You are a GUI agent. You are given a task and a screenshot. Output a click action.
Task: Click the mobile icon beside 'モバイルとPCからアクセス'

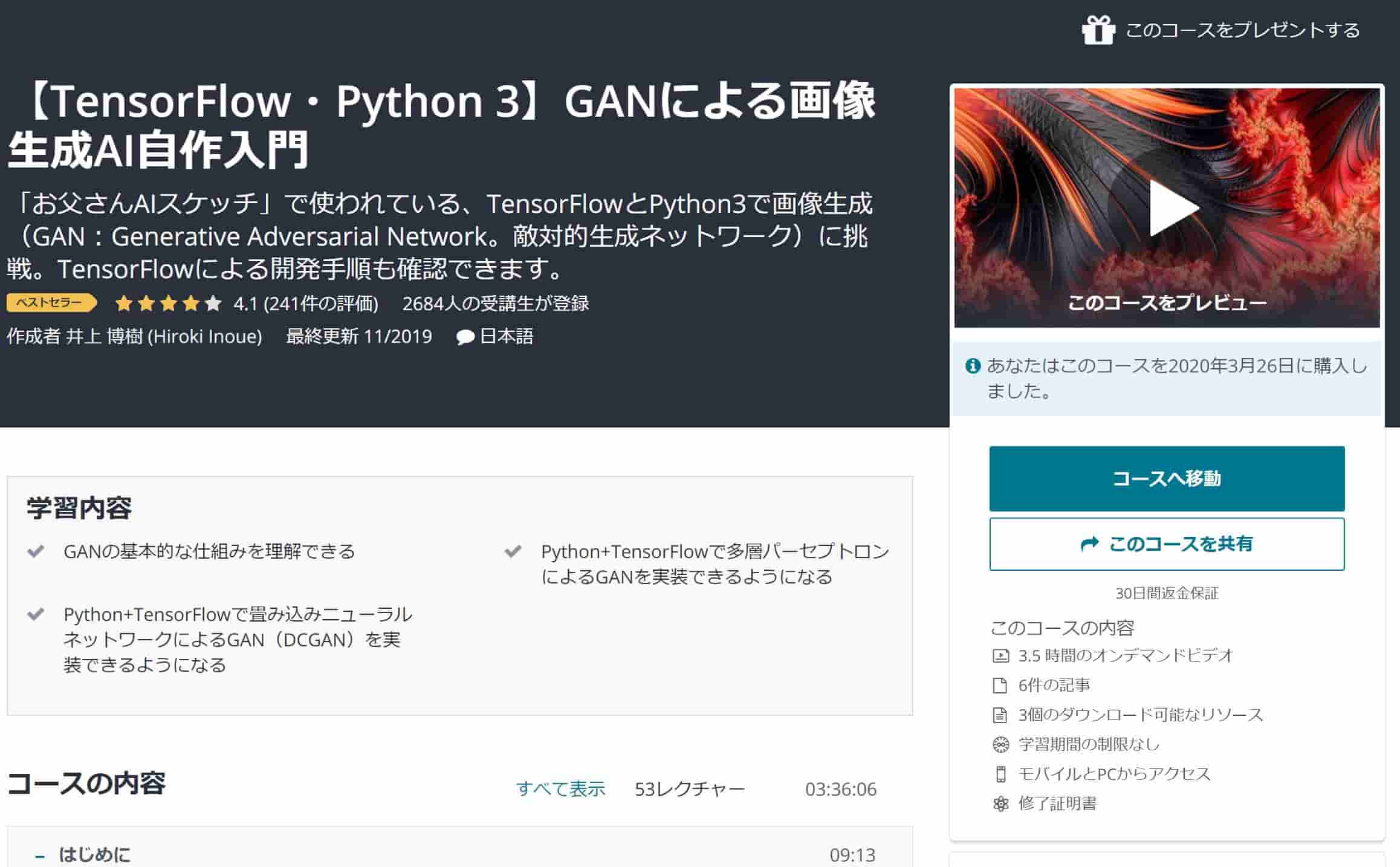pos(1000,774)
